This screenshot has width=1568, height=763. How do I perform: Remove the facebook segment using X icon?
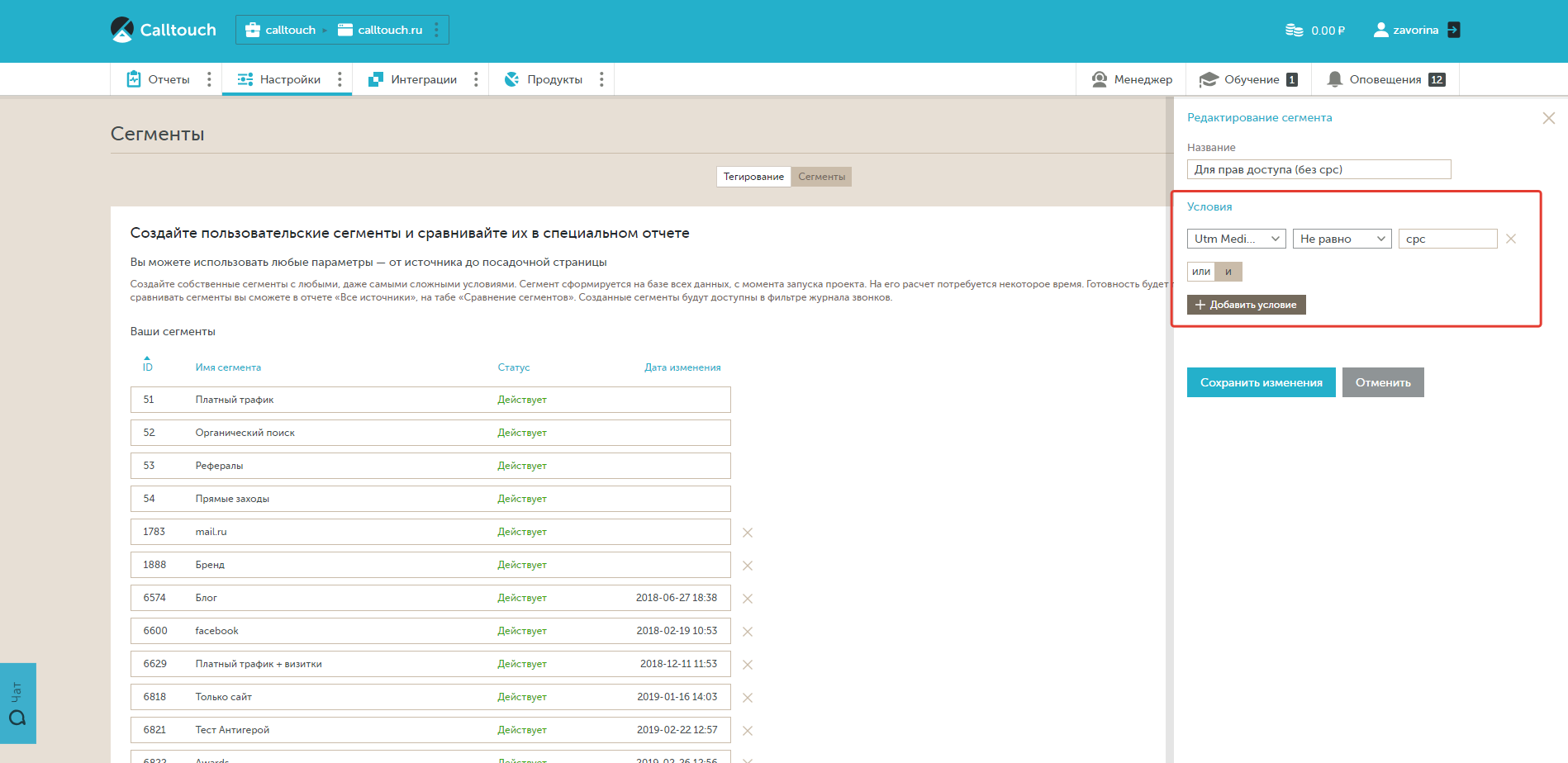748,632
